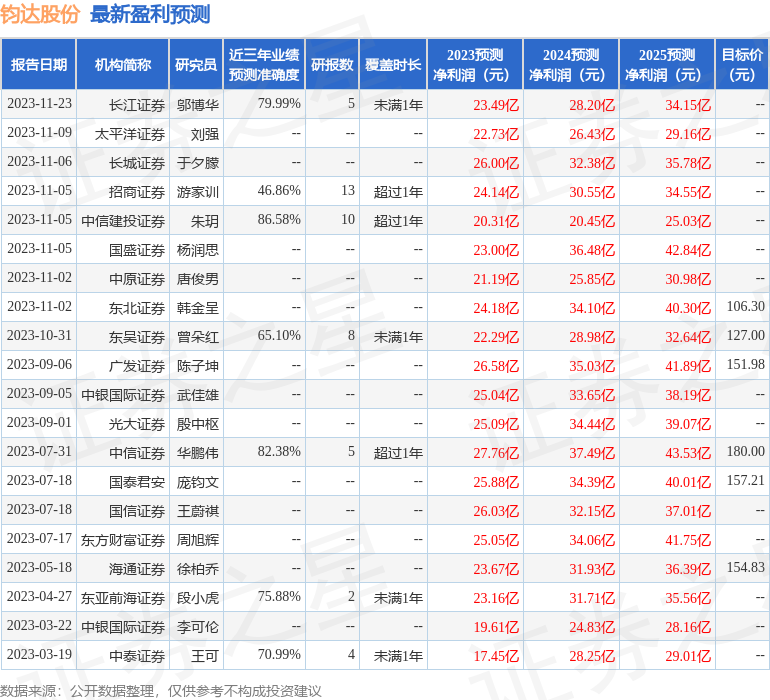Click the value 26.43亿
This screenshot has width=770, height=700.
tap(592, 134)
